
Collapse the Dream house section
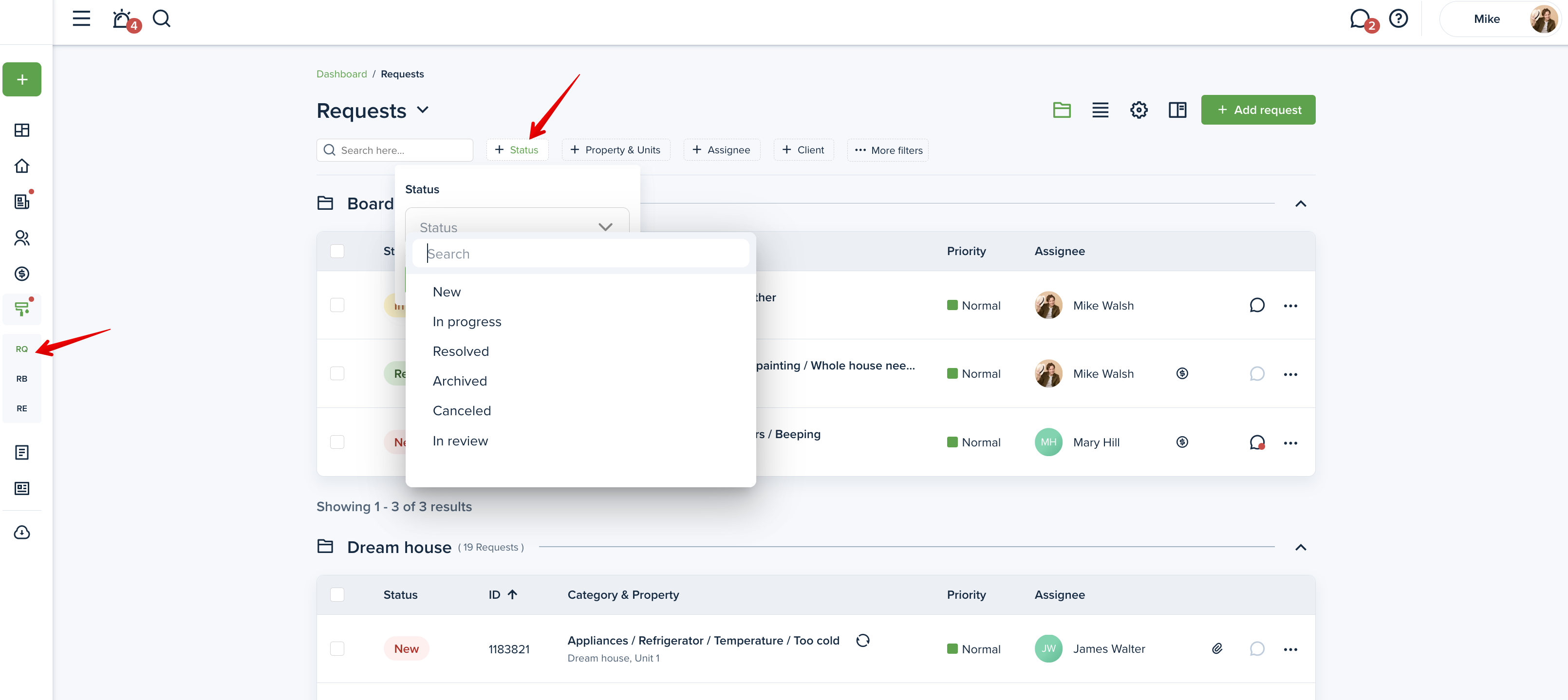click(1300, 547)
